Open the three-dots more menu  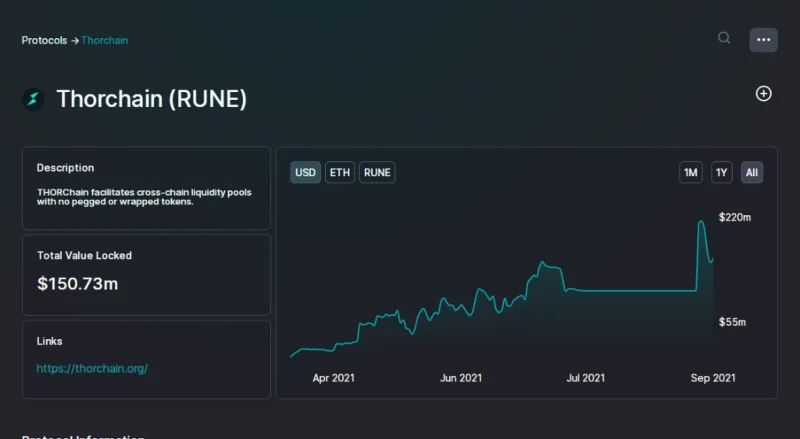tap(763, 40)
